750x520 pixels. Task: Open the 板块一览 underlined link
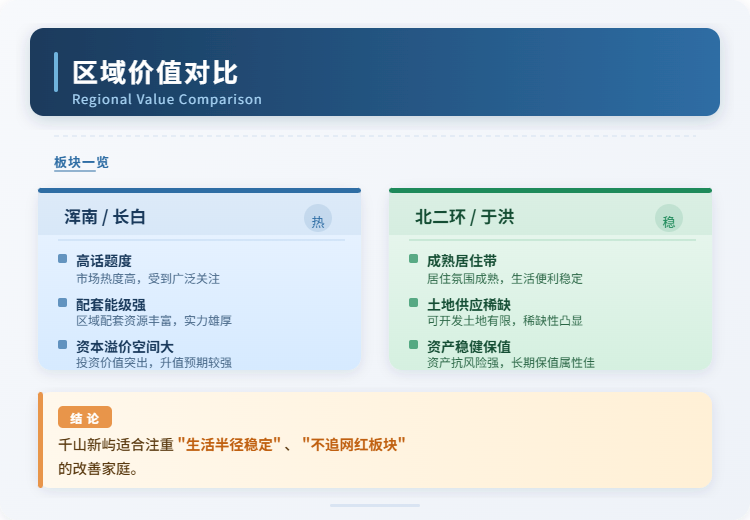pyautogui.click(x=81, y=163)
